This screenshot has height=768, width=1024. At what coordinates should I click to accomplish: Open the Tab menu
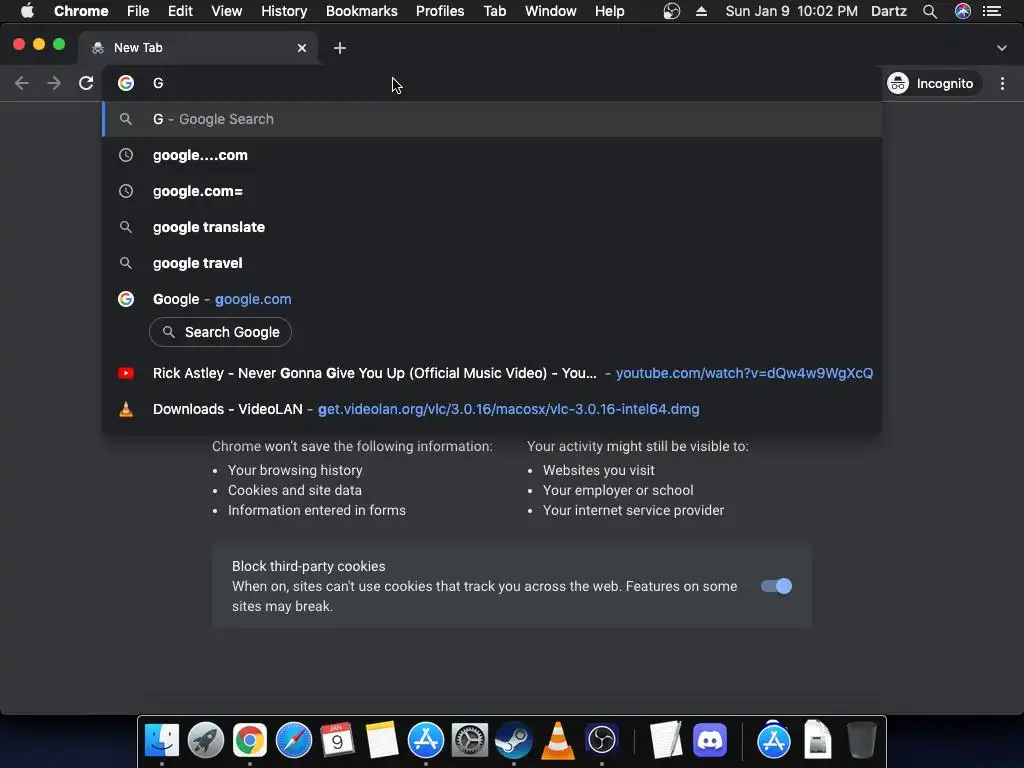(x=495, y=11)
